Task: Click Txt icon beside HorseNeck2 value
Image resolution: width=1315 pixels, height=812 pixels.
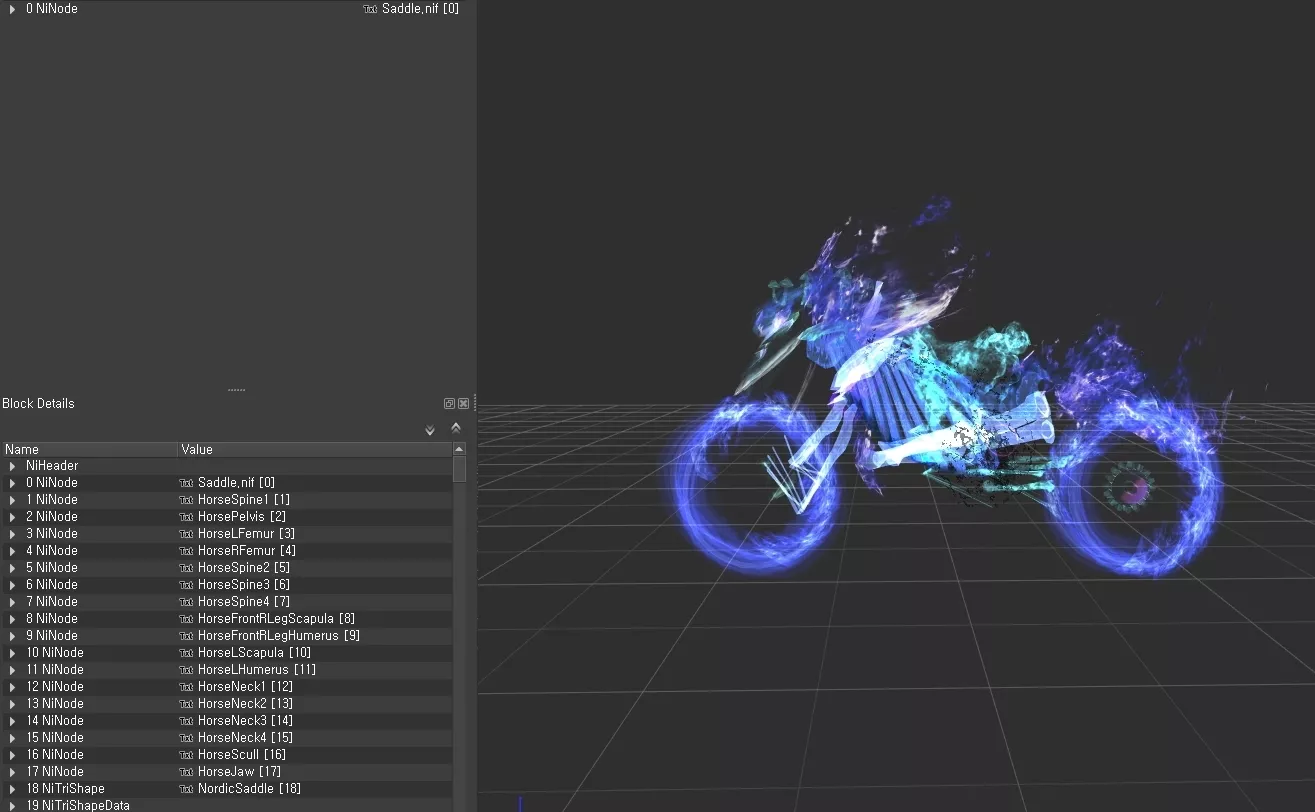Action: coord(186,704)
